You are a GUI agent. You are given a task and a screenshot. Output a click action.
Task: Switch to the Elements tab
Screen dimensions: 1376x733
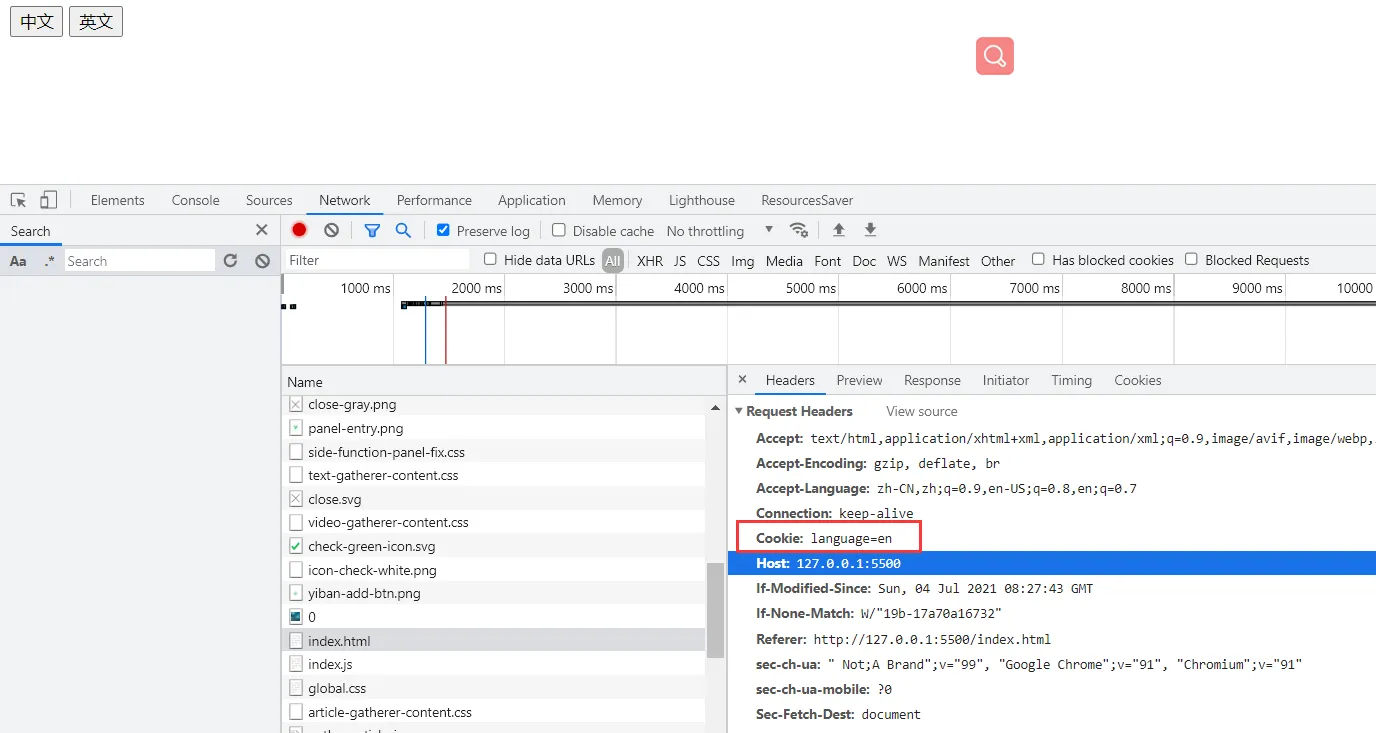pos(118,200)
